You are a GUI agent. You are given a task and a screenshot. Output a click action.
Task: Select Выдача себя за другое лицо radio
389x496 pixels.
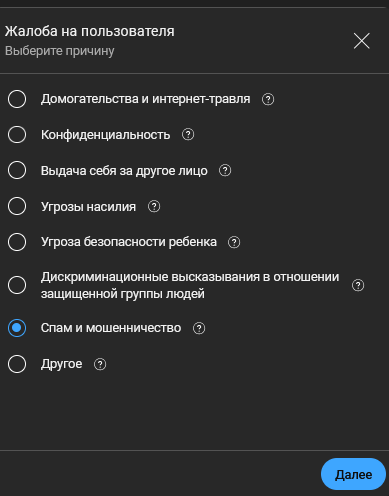point(17,170)
